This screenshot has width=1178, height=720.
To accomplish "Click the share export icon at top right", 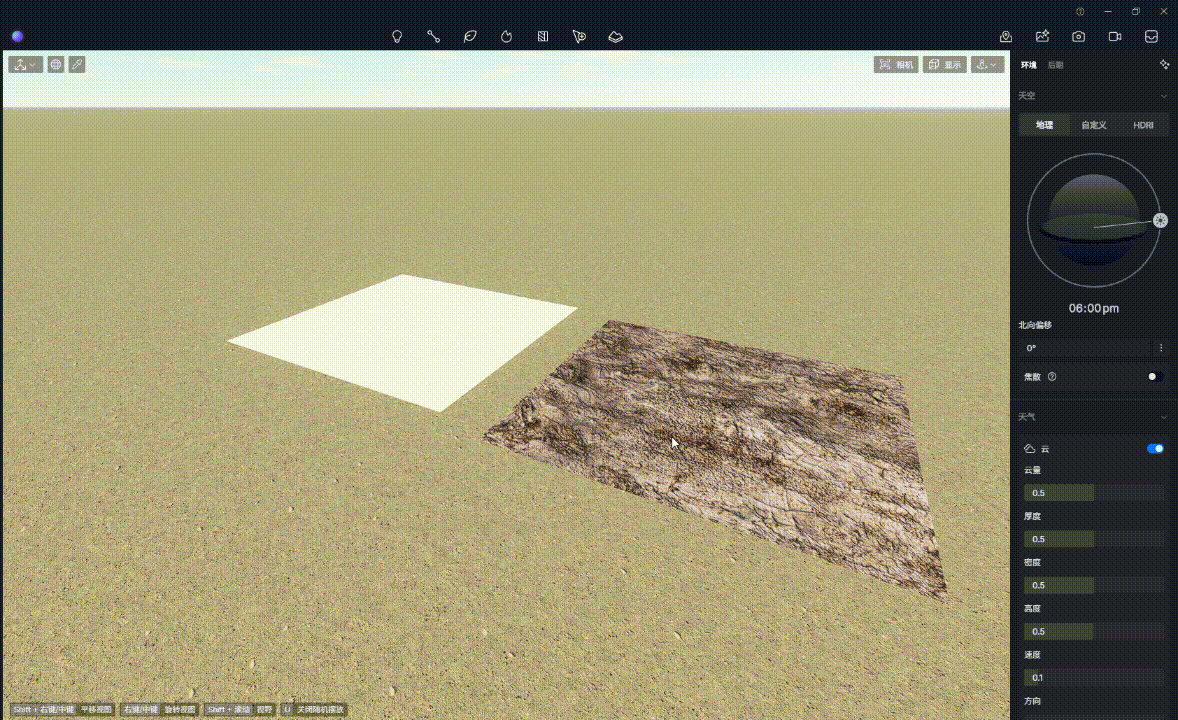I will pos(1042,36).
